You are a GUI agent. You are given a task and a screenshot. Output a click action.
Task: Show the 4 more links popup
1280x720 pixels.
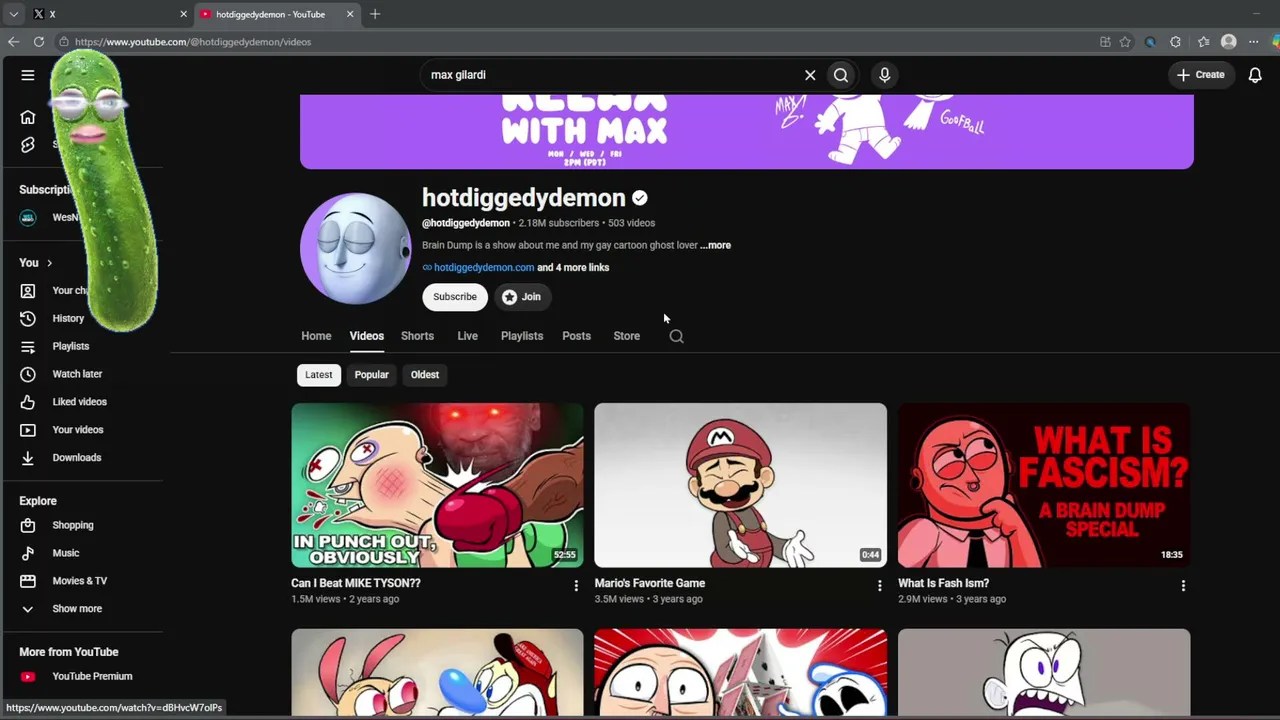pos(573,268)
